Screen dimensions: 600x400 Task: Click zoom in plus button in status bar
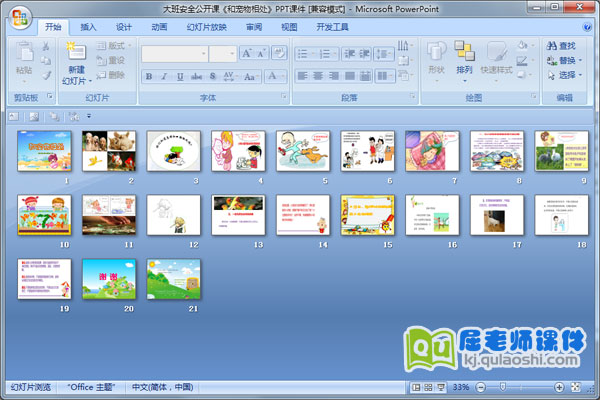tap(558, 387)
